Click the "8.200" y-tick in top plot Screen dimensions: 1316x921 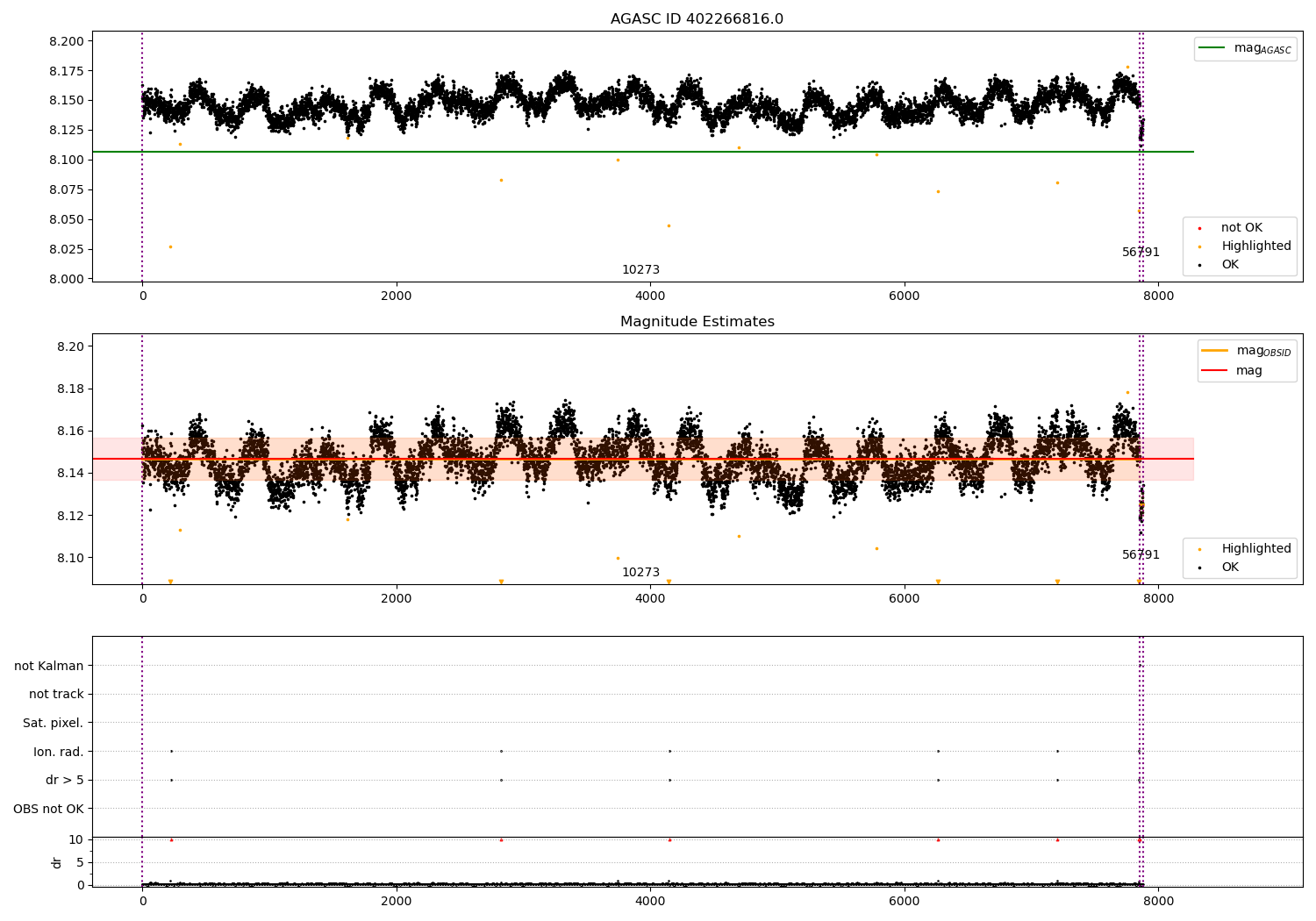tap(67, 41)
